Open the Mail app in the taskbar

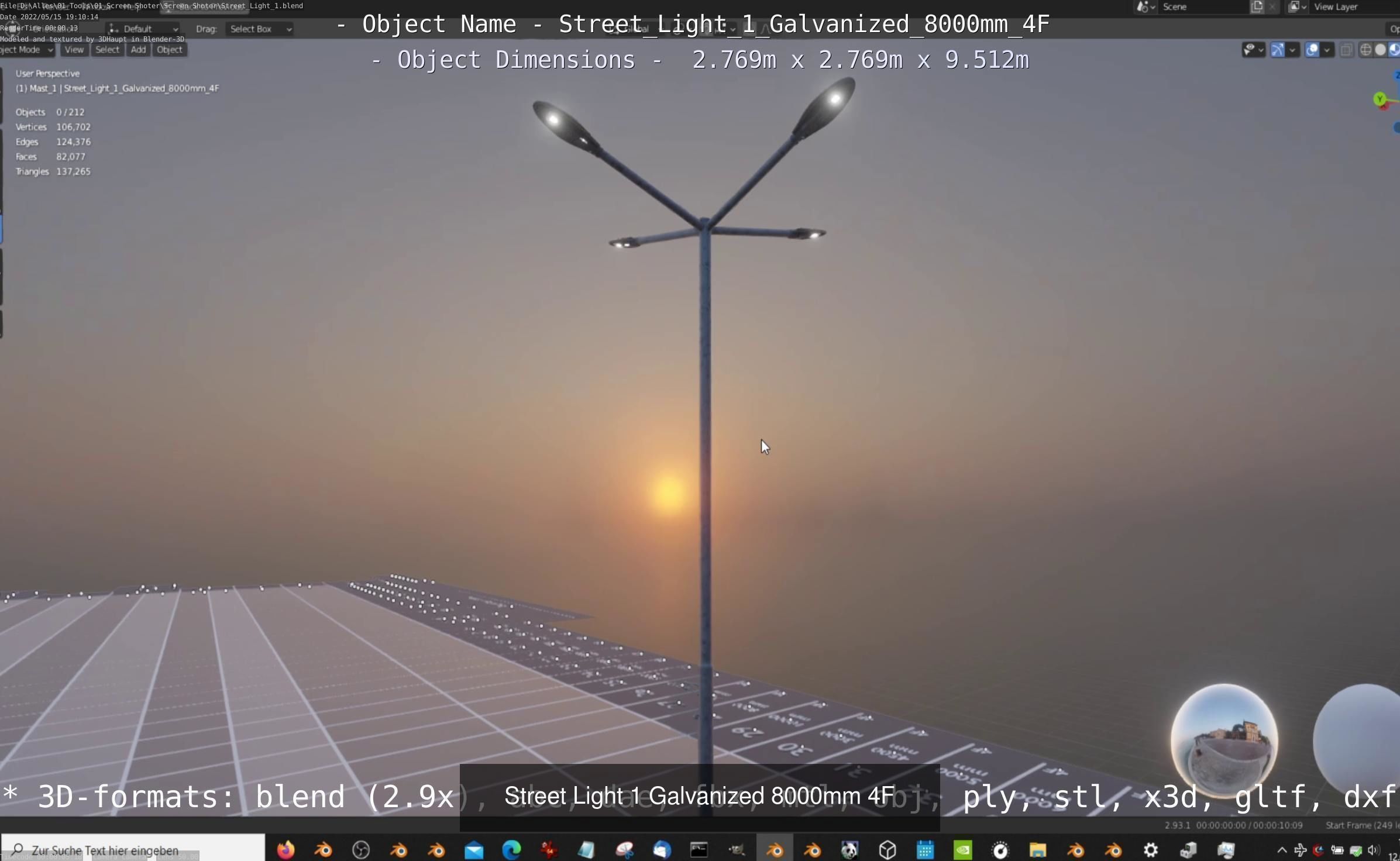point(474,850)
